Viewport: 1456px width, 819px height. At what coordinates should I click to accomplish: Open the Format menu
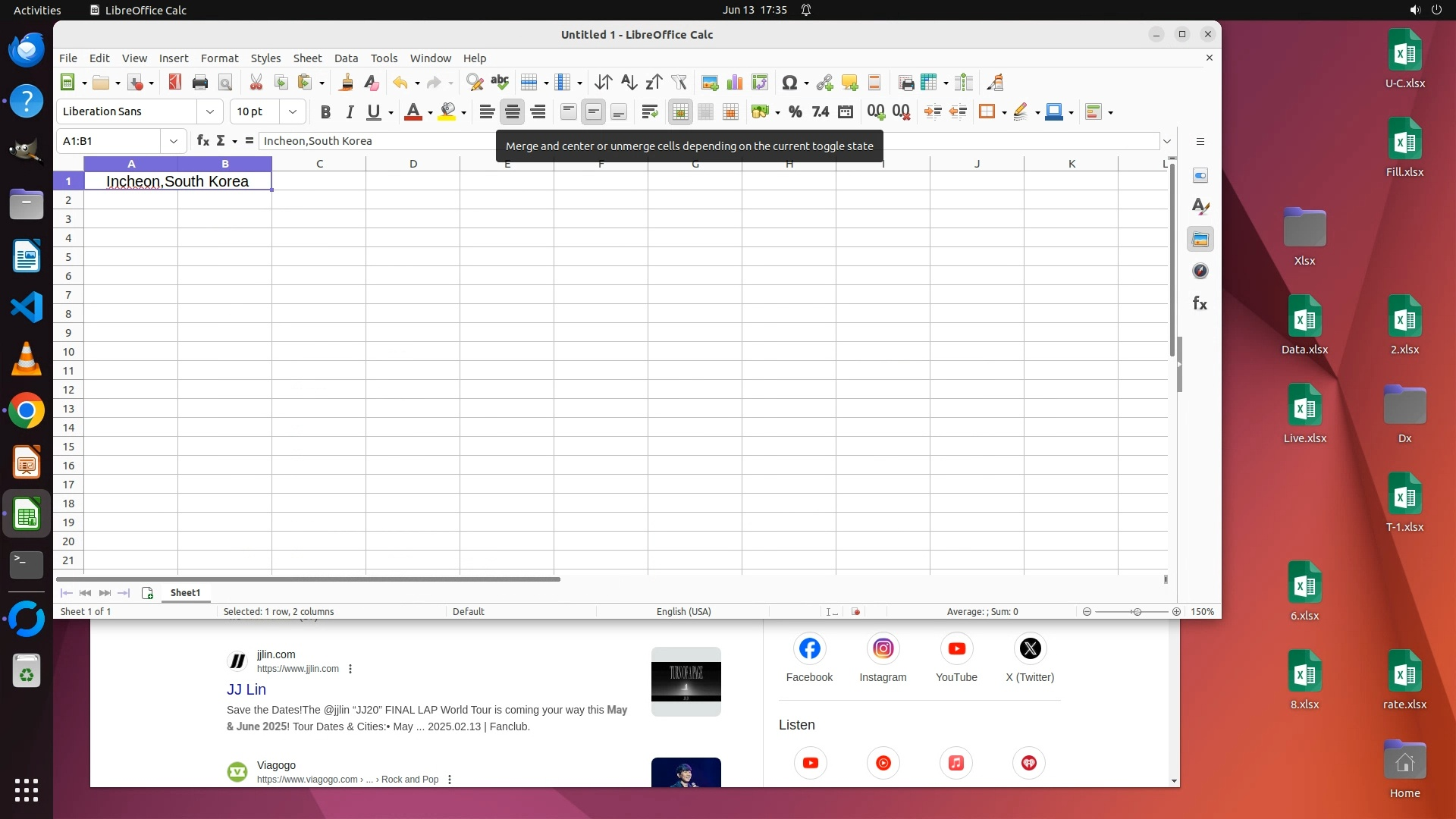tap(219, 58)
